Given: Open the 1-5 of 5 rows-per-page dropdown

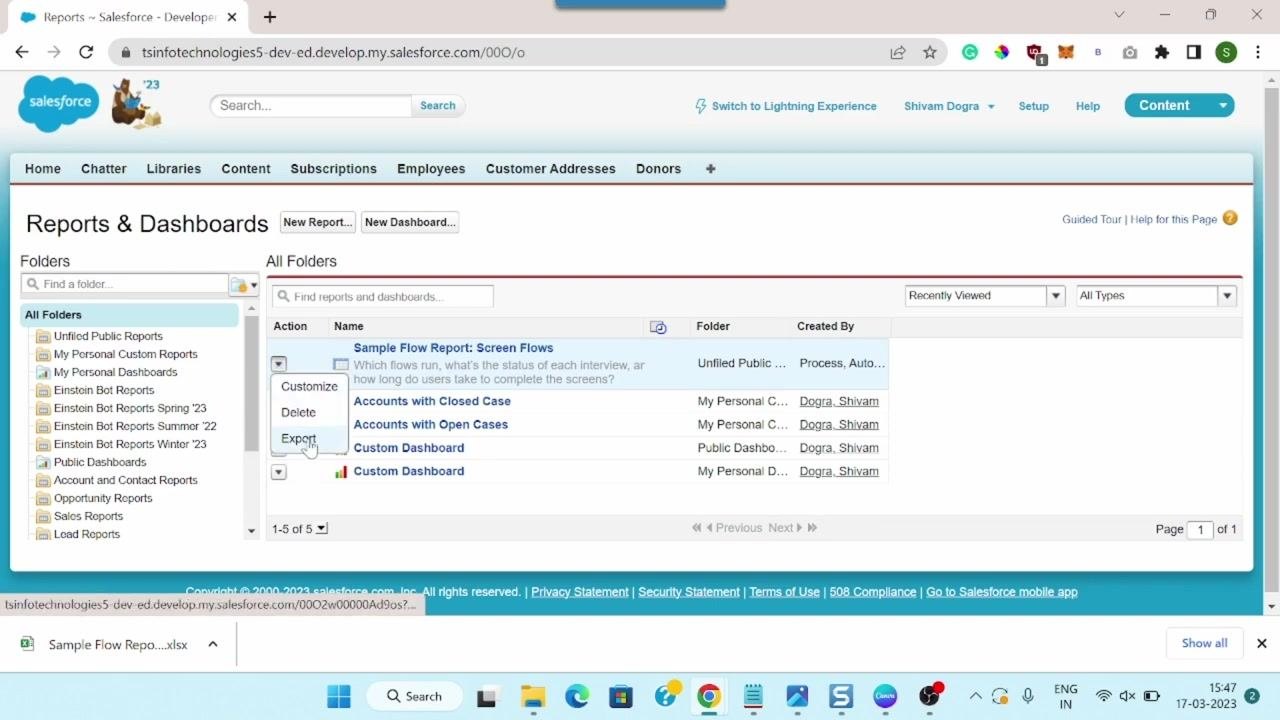Looking at the screenshot, I should click(321, 529).
